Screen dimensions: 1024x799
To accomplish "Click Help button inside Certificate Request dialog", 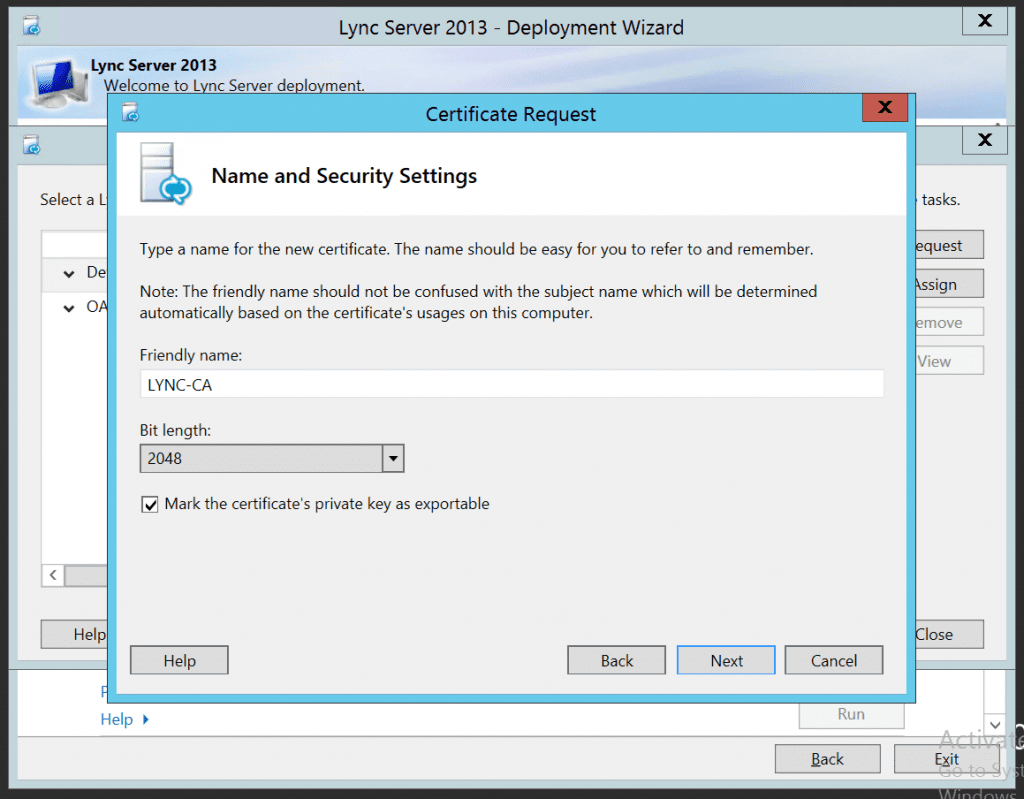I will tap(179, 660).
